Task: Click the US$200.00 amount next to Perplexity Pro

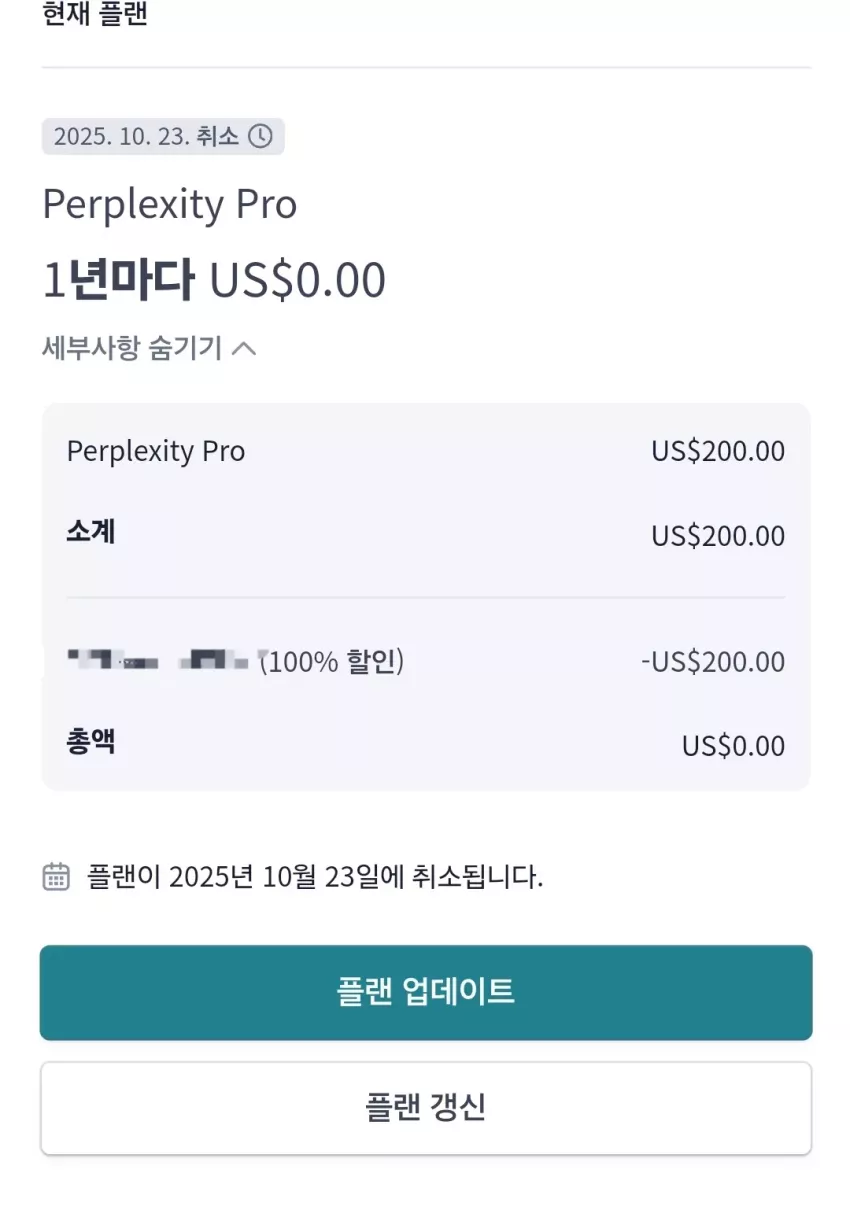Action: 718,451
